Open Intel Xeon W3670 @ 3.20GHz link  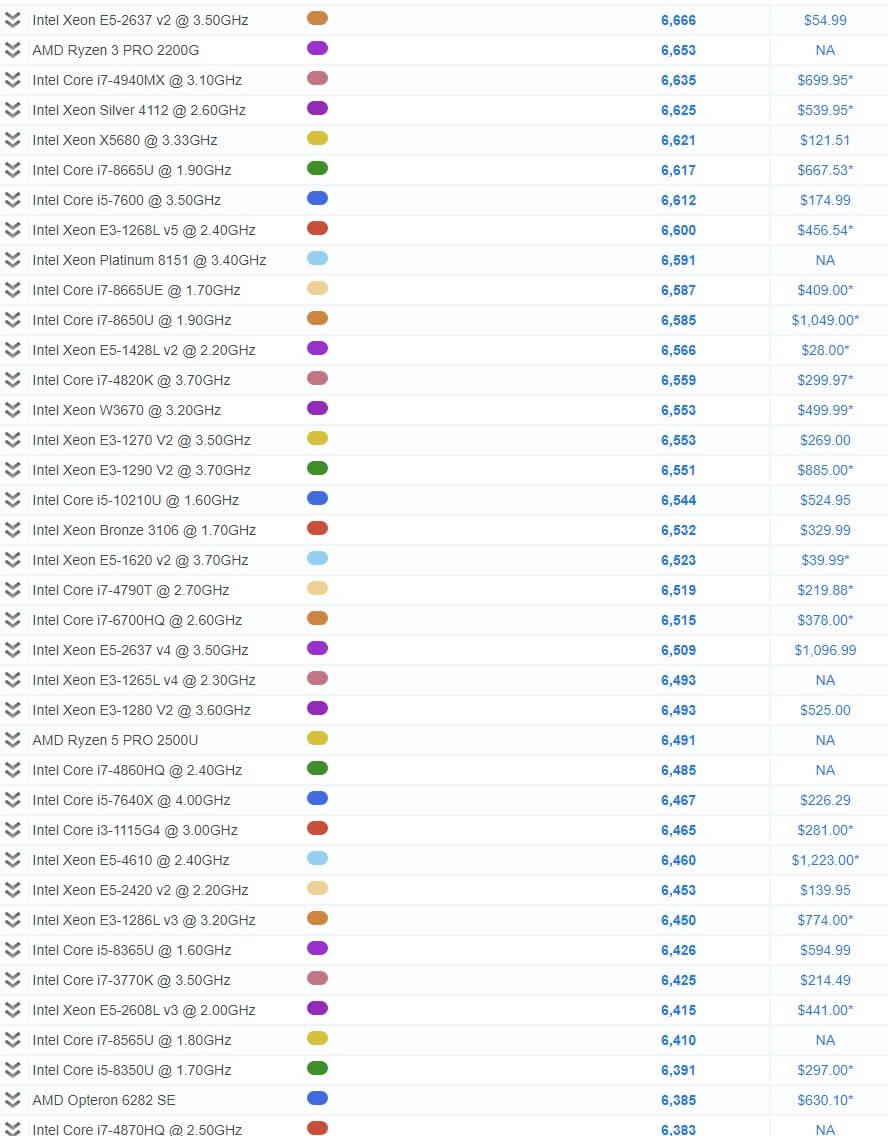pyautogui.click(x=127, y=410)
